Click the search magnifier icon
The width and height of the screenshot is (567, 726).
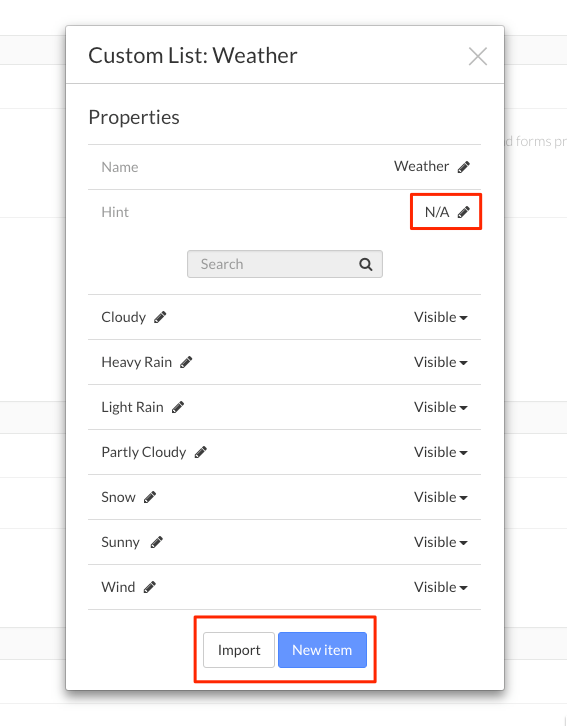366,264
